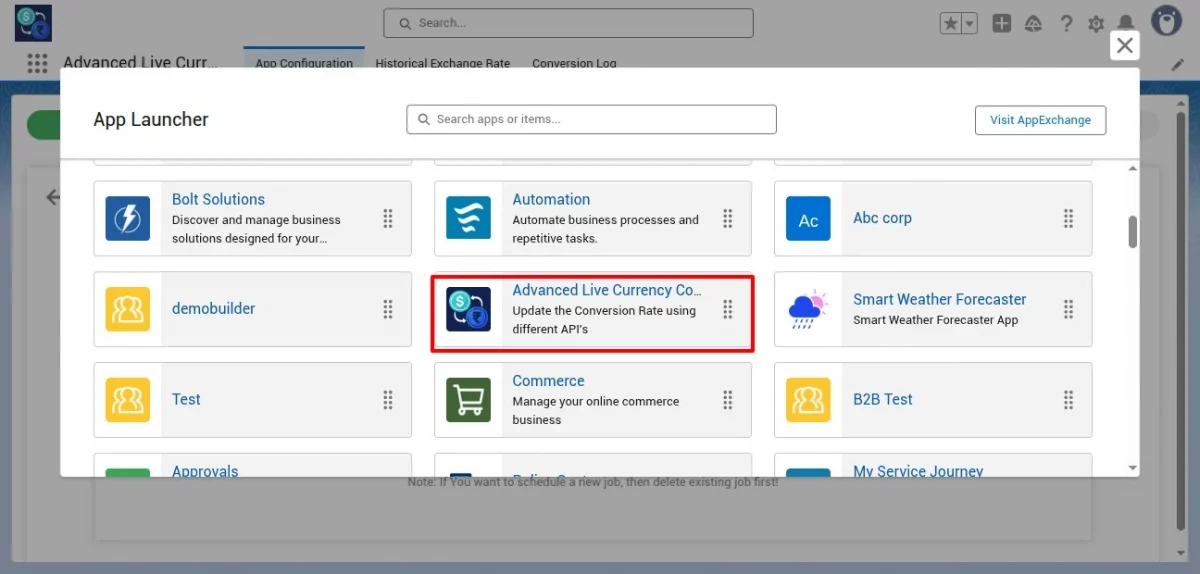Open the Conversion Log tab
This screenshot has height=574, width=1200.
coord(574,63)
